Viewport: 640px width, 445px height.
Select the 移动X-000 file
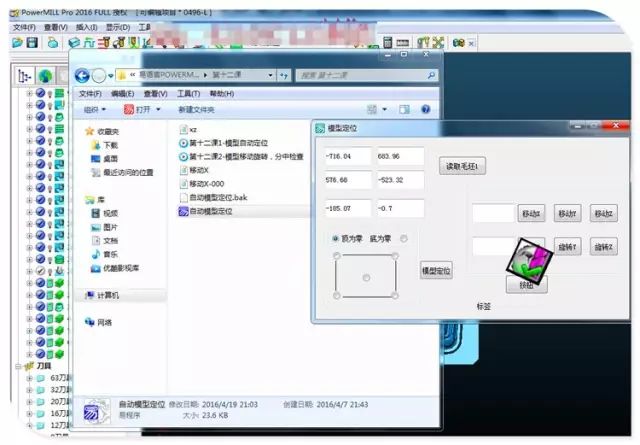(202, 184)
